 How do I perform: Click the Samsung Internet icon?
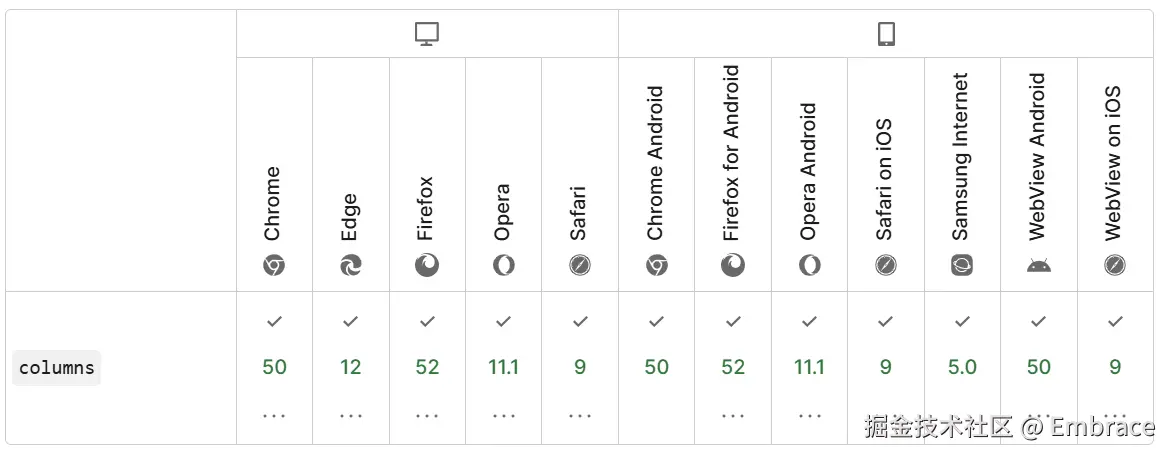click(962, 265)
